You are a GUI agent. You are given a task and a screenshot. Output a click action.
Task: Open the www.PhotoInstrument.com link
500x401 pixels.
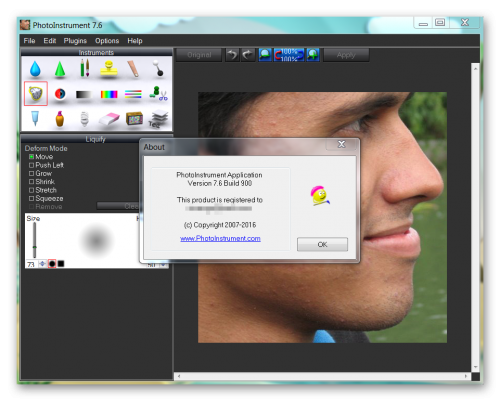tap(220, 238)
